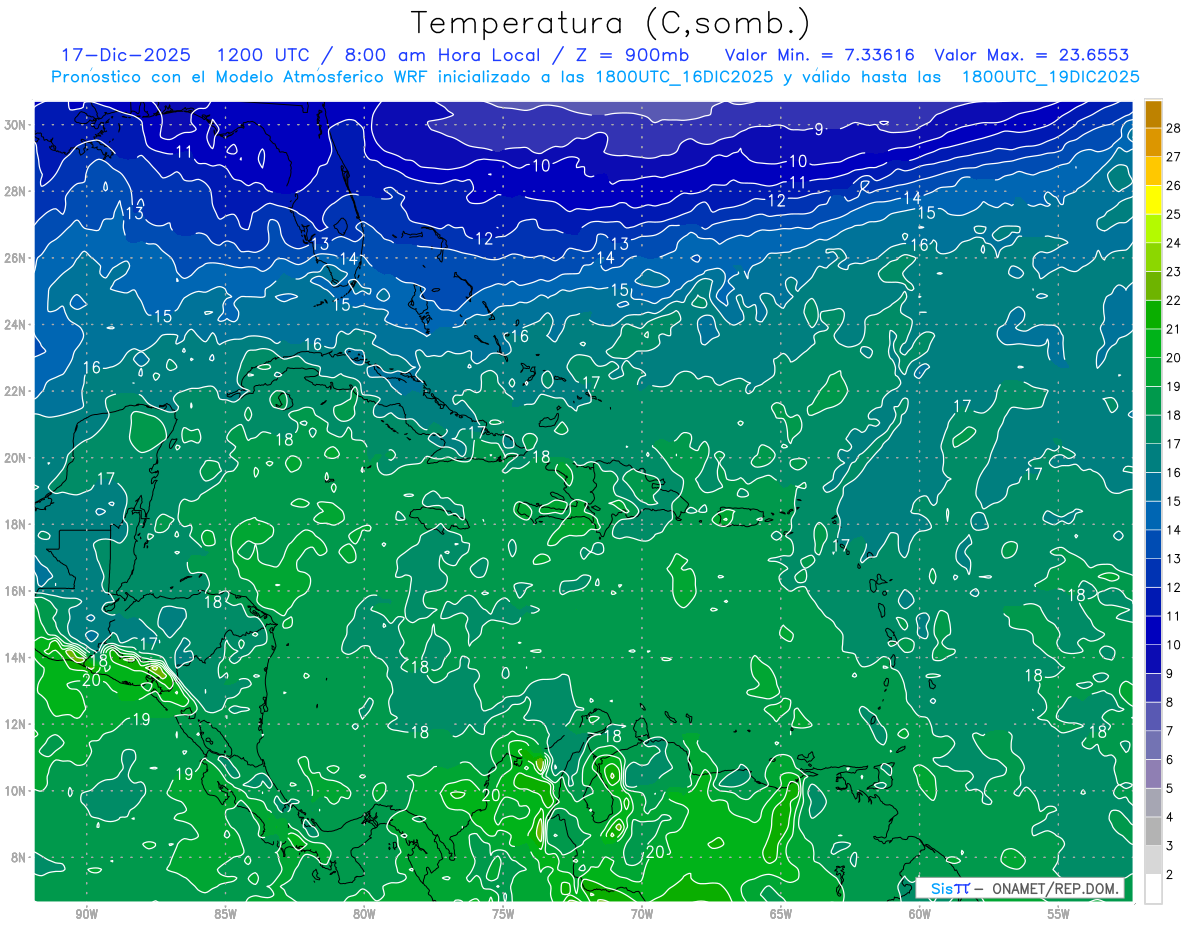Click the '23' label on the color scale
The width and height of the screenshot is (1200, 927).
[1174, 271]
